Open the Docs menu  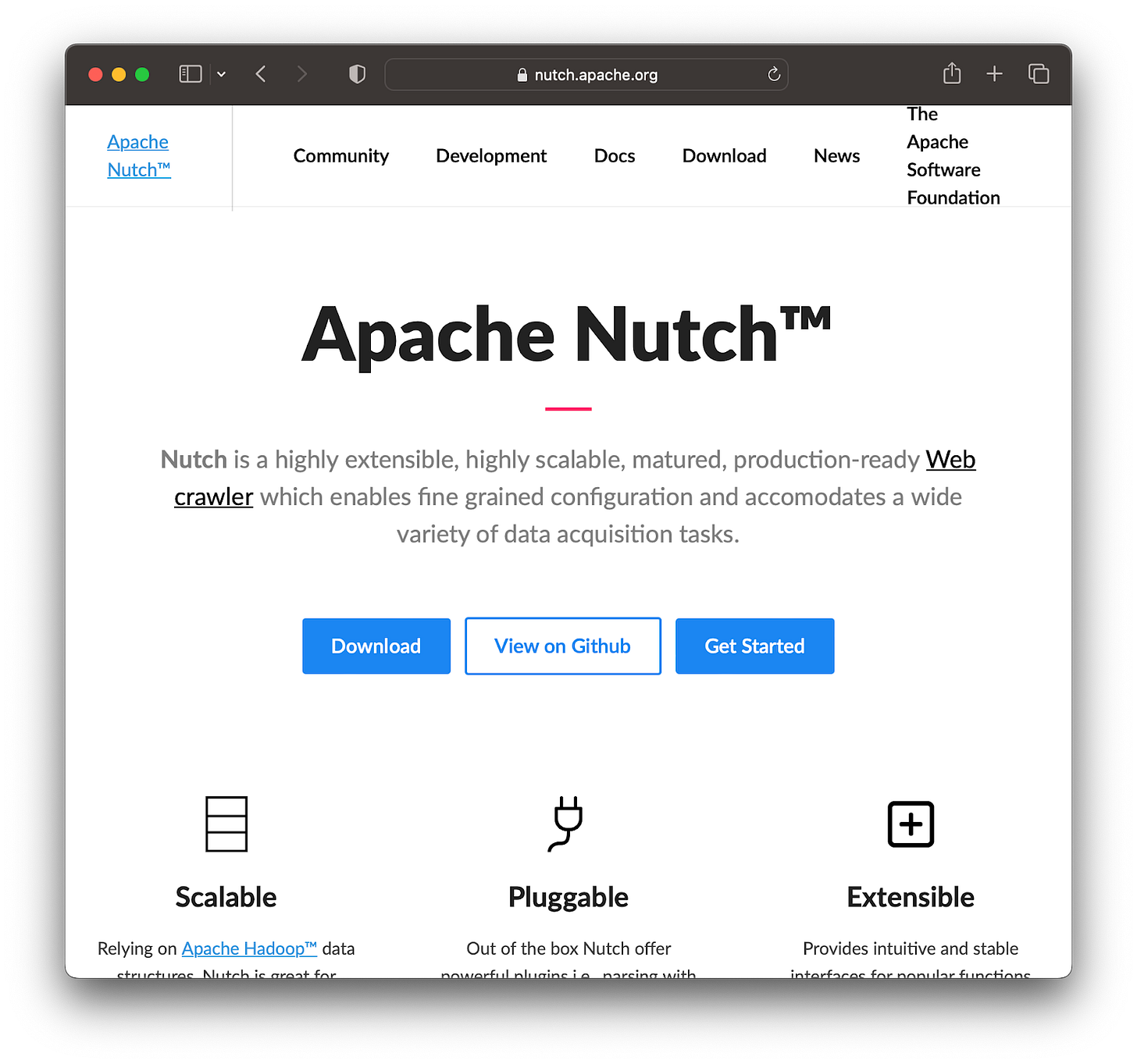(615, 156)
